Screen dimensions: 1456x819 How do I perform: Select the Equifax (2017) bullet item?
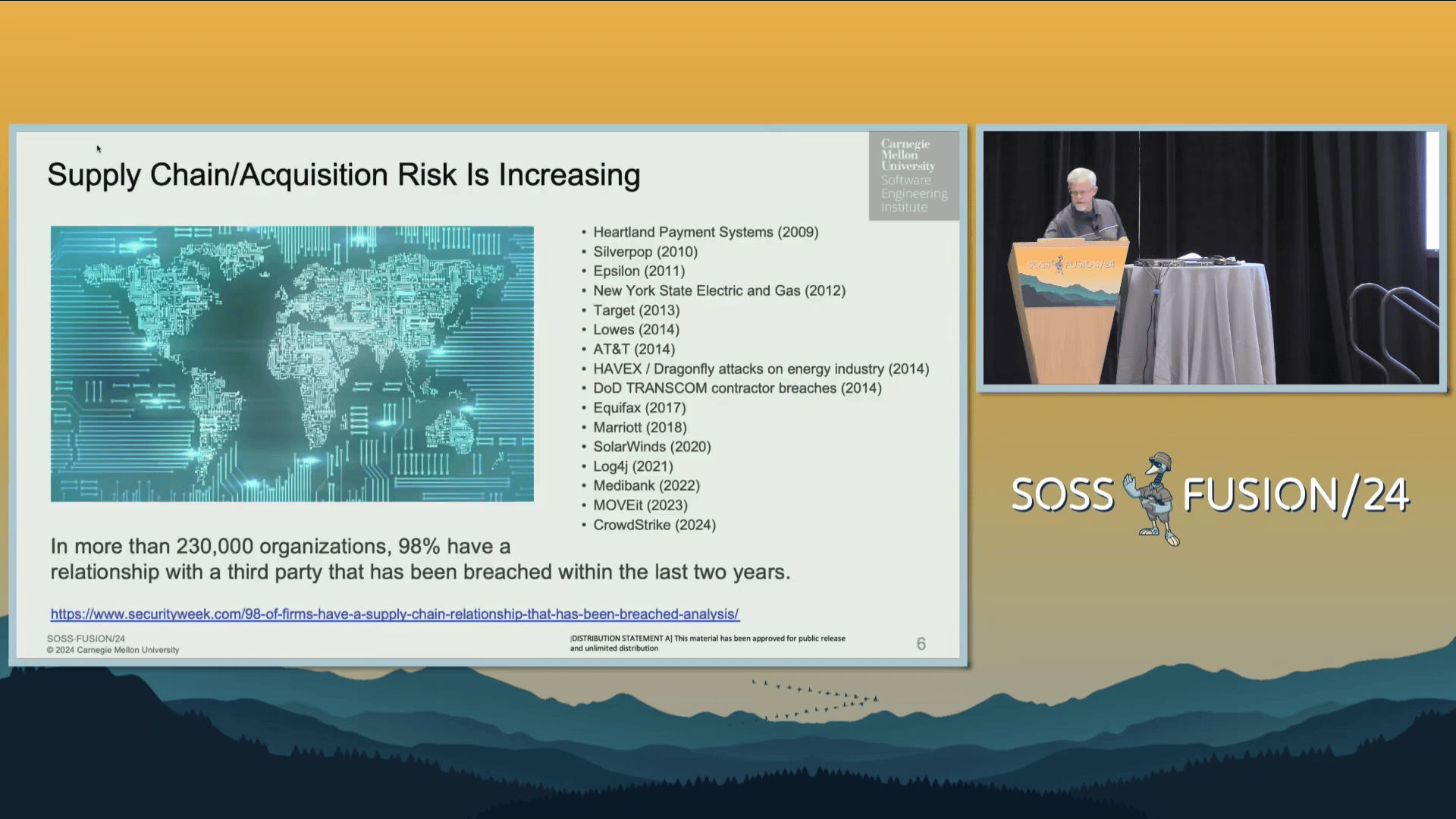[x=639, y=408]
